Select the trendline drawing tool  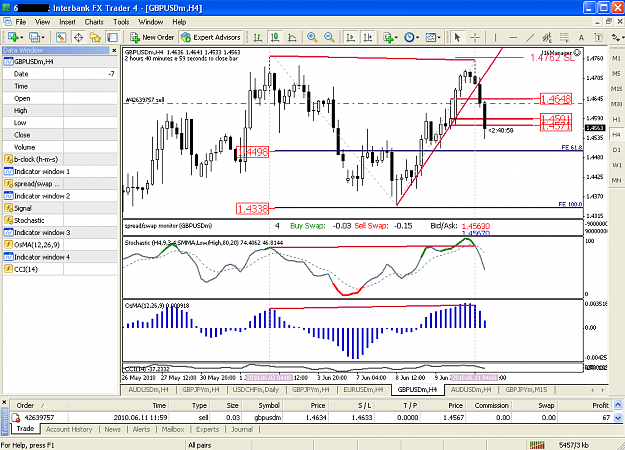tap(530, 37)
